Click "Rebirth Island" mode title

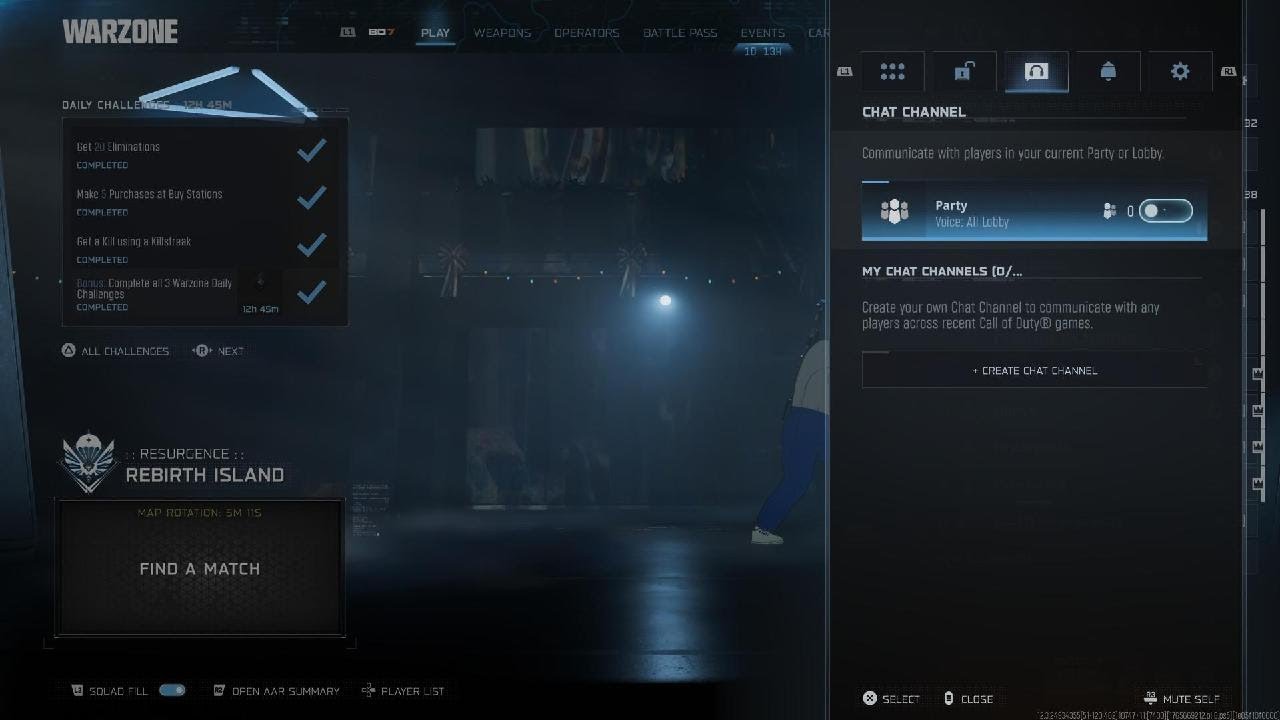(205, 475)
